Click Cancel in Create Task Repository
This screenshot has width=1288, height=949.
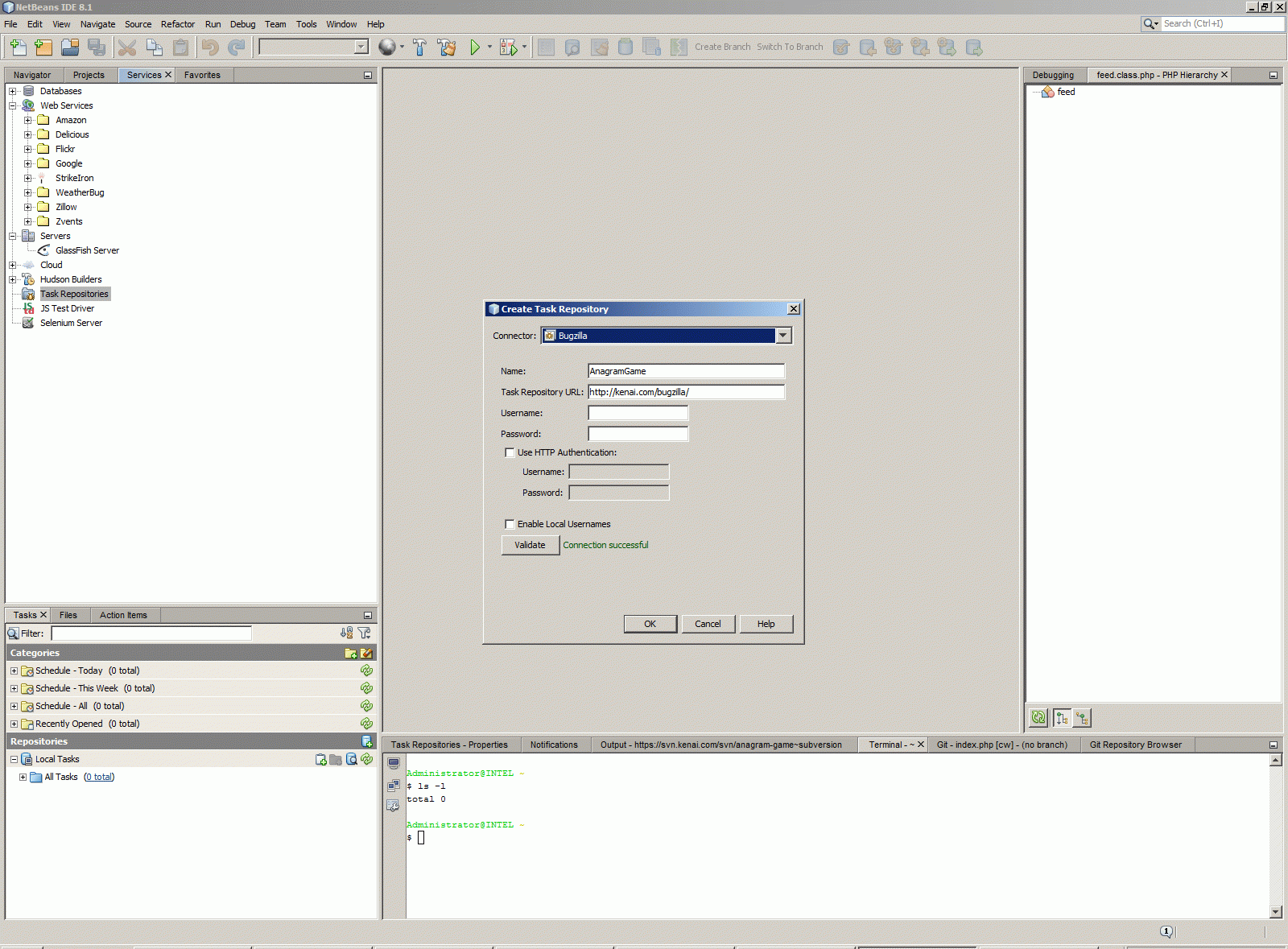[x=708, y=624]
